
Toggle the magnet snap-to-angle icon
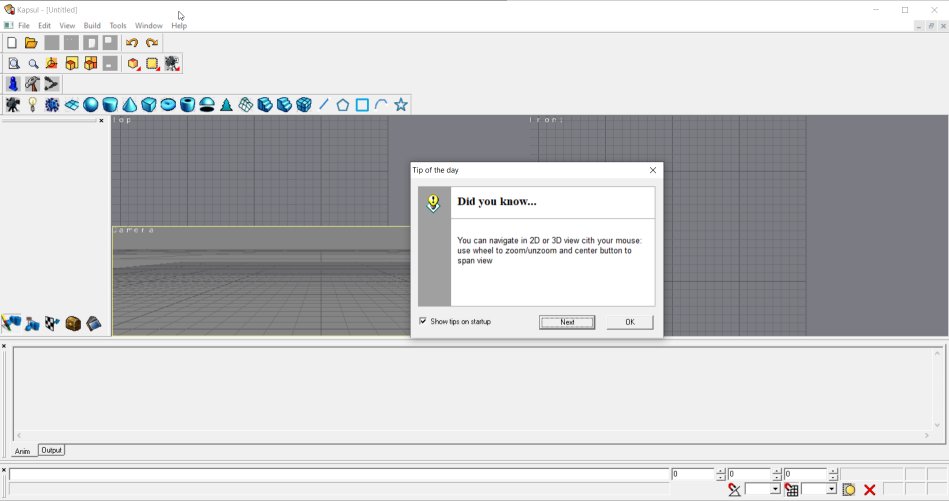coord(734,490)
